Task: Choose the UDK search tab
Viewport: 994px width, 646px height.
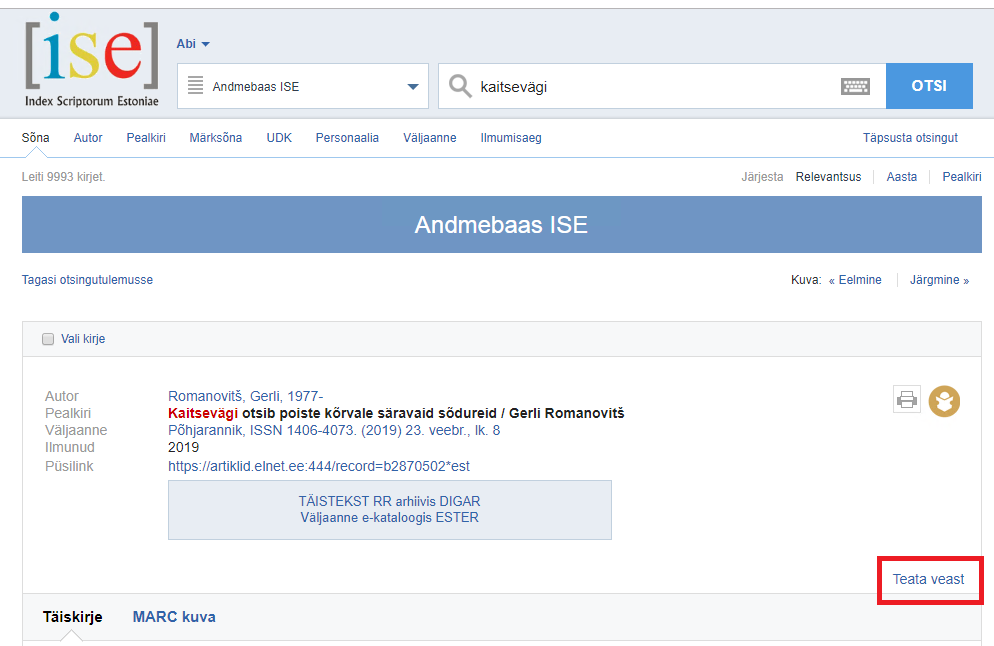Action: (x=279, y=138)
